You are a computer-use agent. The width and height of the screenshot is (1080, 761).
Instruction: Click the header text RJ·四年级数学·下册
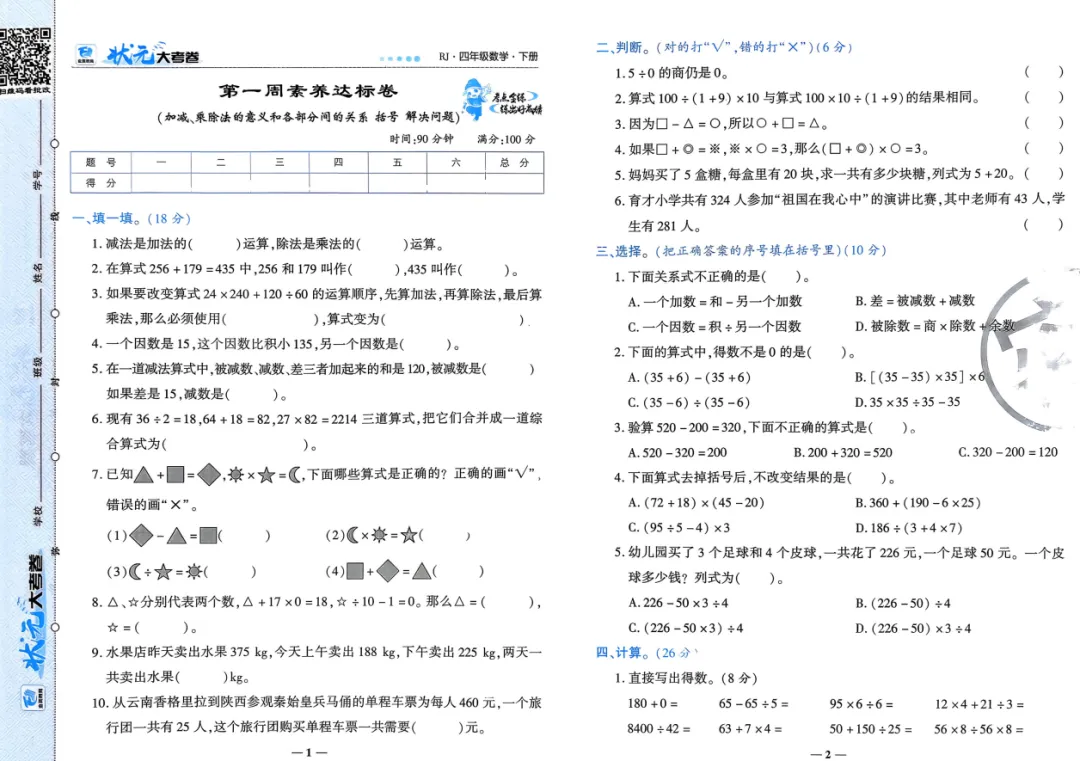[x=488, y=56]
